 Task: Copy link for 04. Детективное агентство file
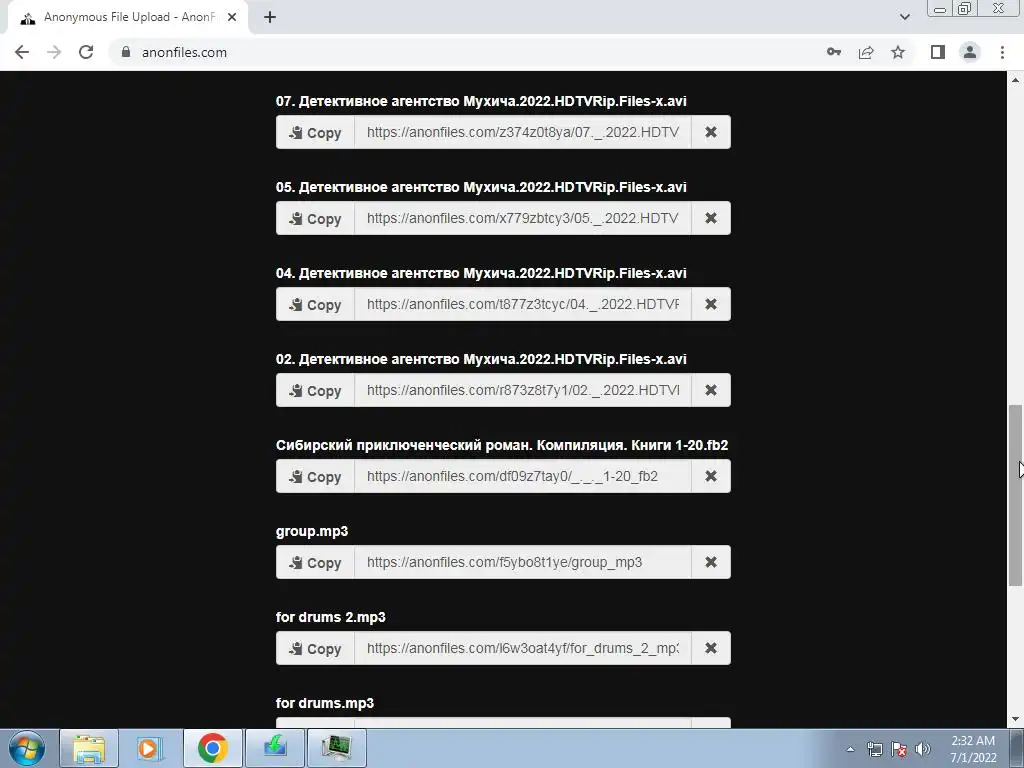[x=315, y=304]
